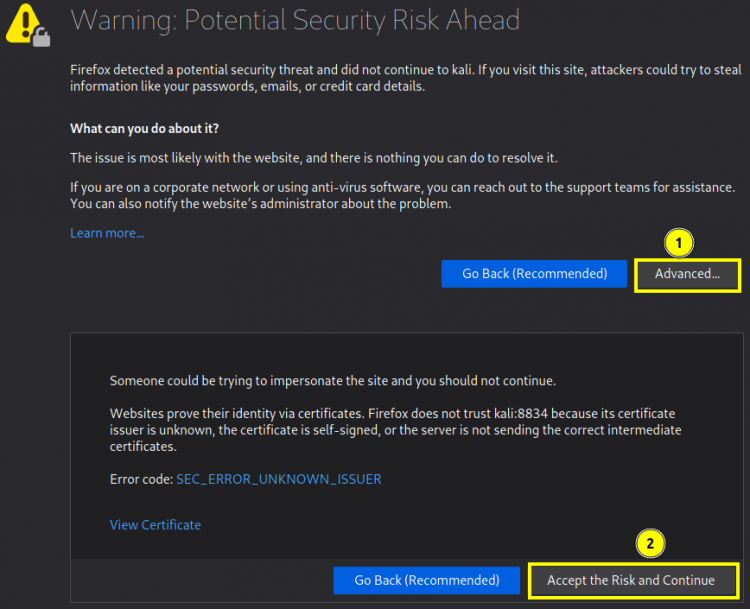750x609 pixels.
Task: Click Accept the Risk and Continue
Action: pos(633,580)
